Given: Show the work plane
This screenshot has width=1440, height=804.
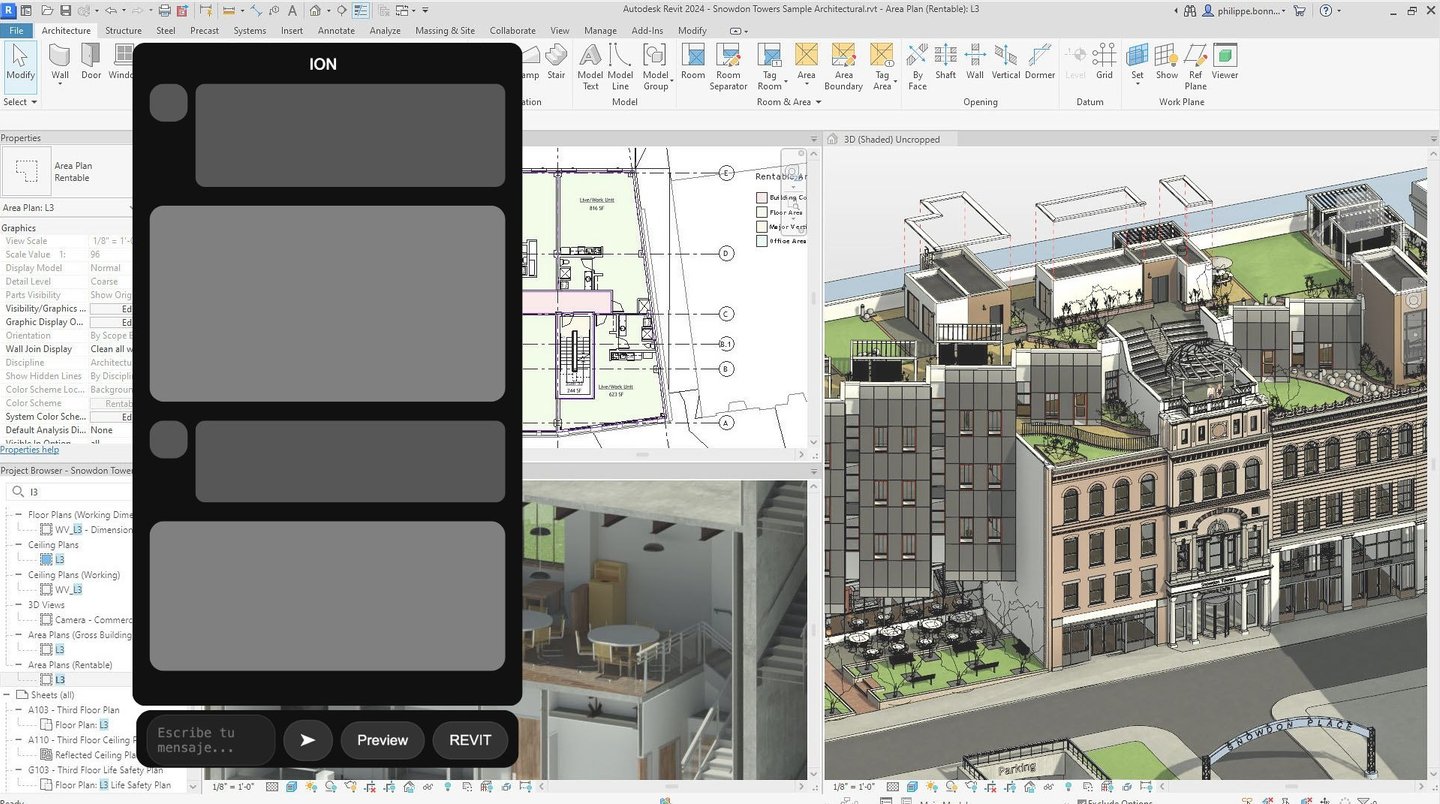Looking at the screenshot, I should pyautogui.click(x=1167, y=62).
